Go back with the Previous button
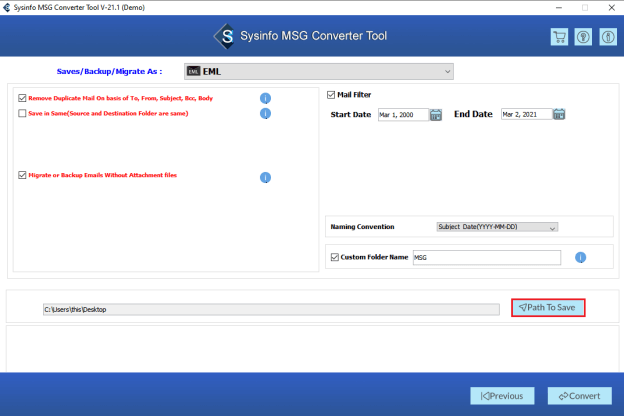This screenshot has width=624, height=416. pyautogui.click(x=502, y=396)
